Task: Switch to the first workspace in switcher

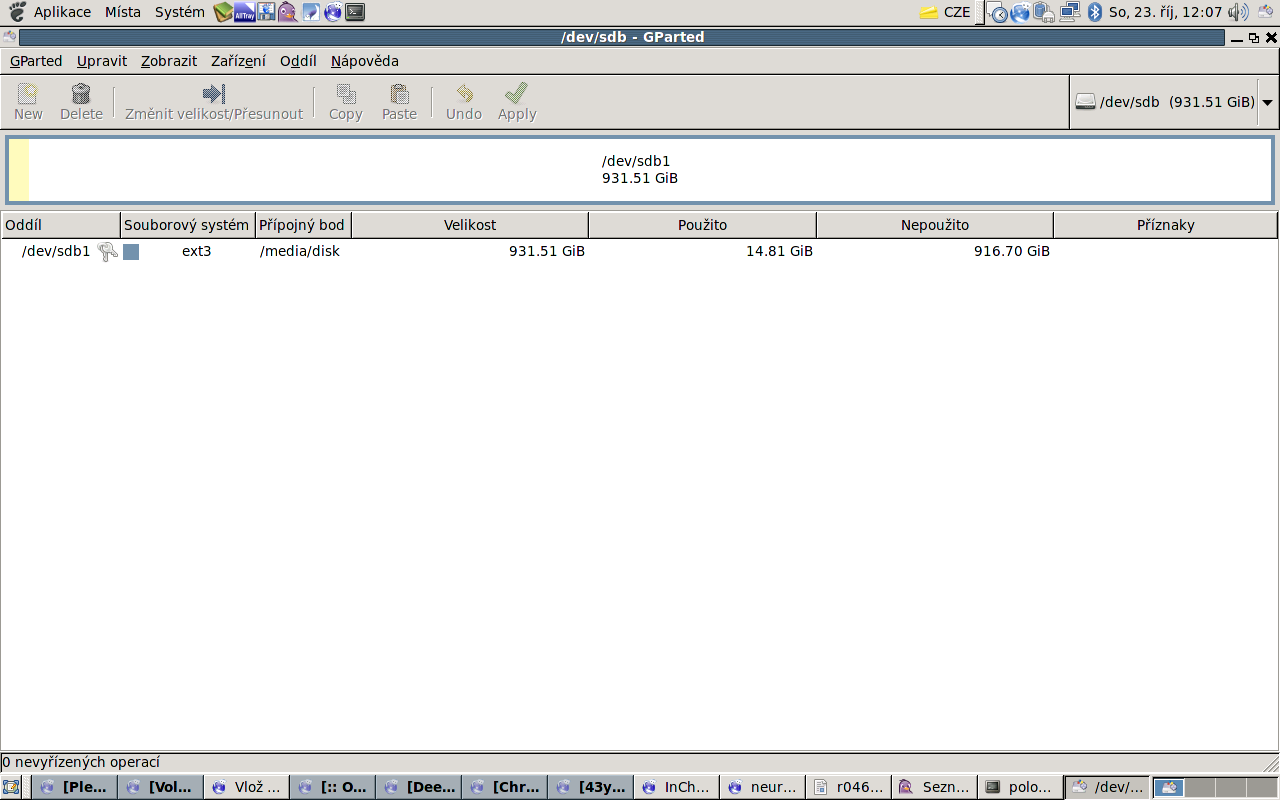Action: [x=1169, y=787]
